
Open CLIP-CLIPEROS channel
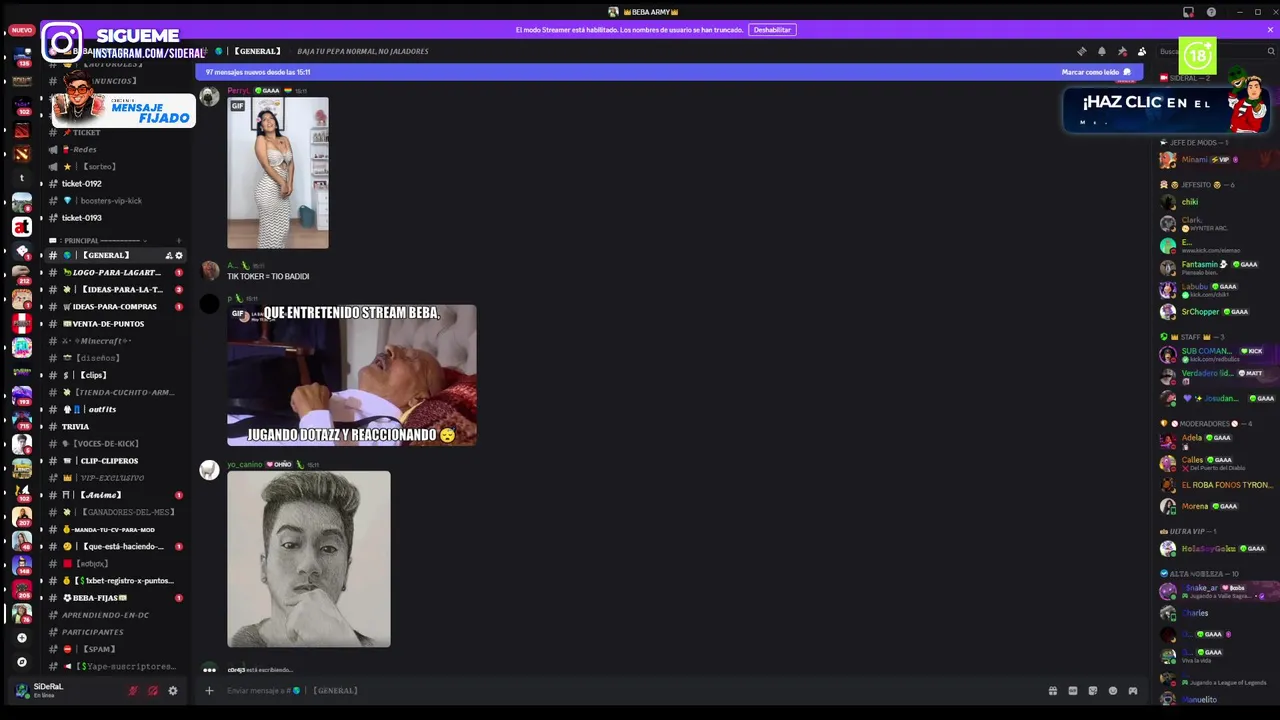pyautogui.click(x=115, y=460)
